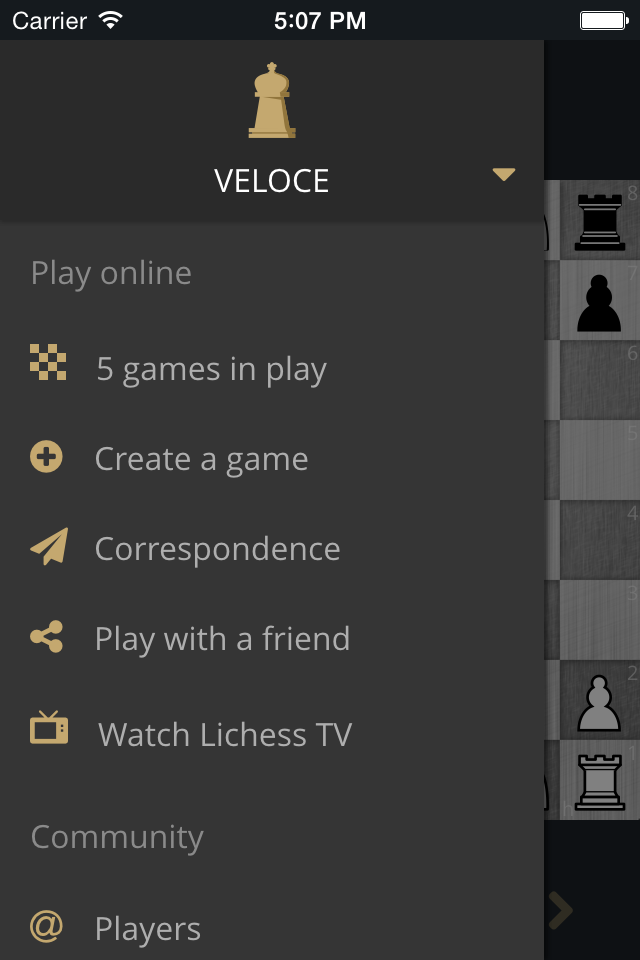Tap the gold king logo at top
The image size is (640, 960).
[272, 100]
